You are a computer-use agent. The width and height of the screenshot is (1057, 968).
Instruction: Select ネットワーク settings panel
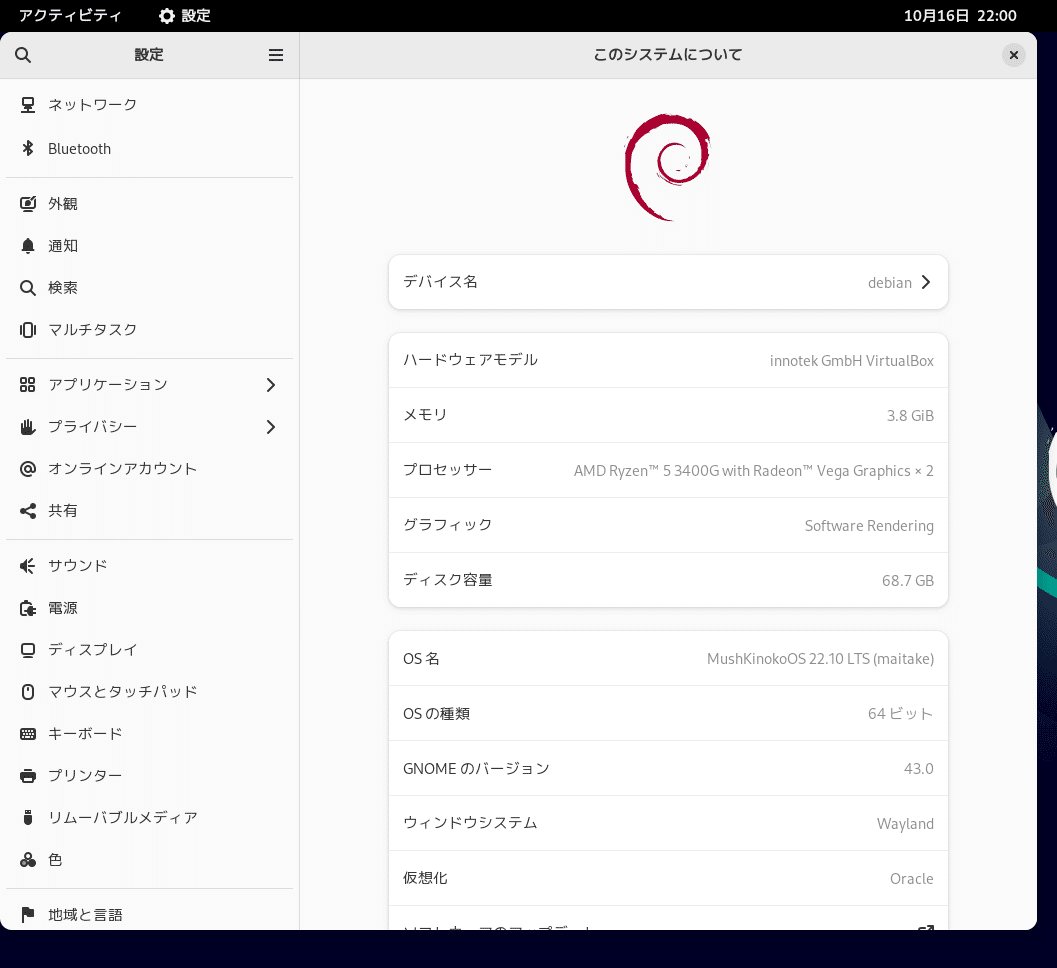[x=150, y=104]
